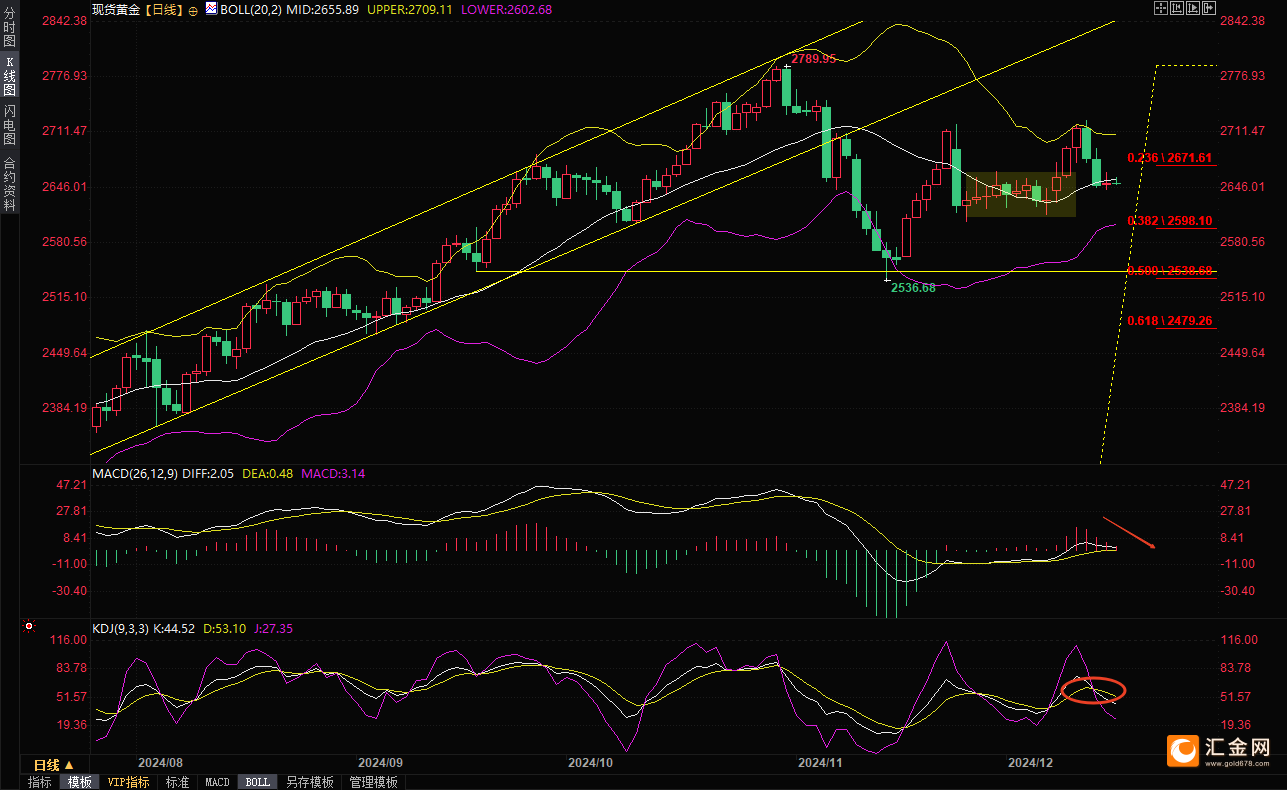Click the crosshair cursor icon at top right
The height and width of the screenshot is (790, 1287).
click(x=1161, y=8)
